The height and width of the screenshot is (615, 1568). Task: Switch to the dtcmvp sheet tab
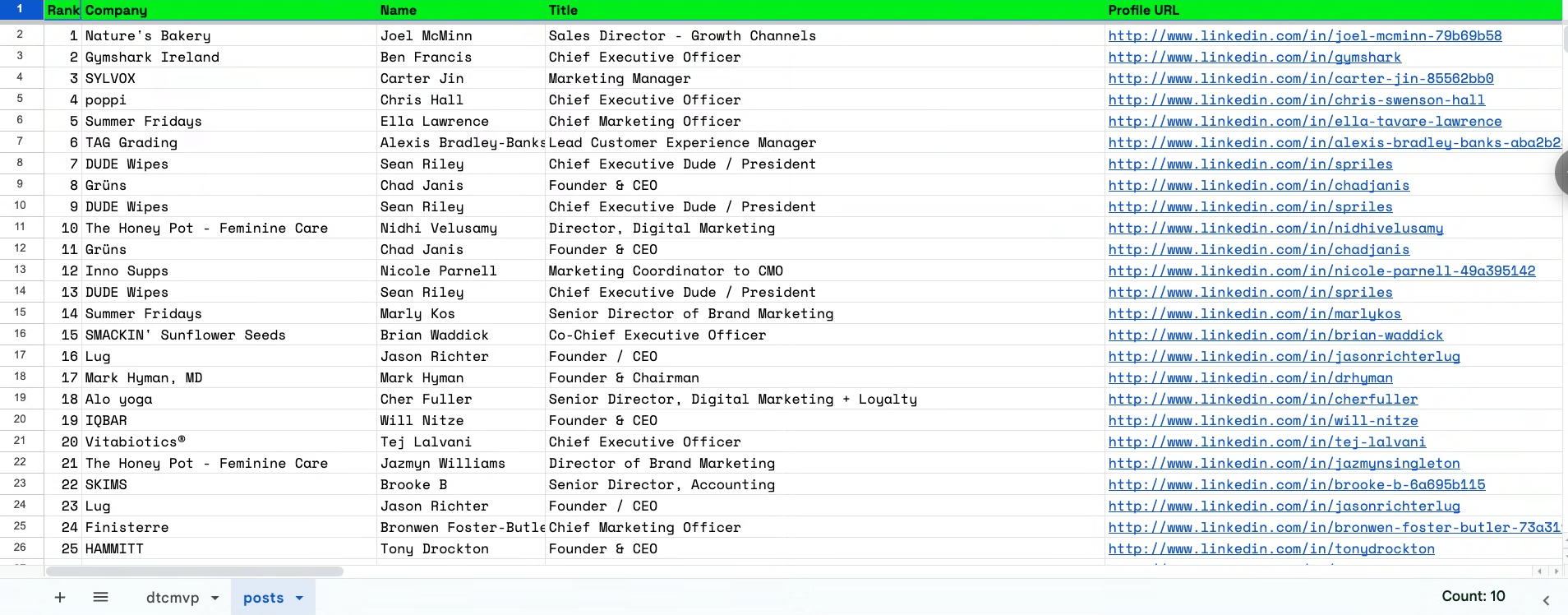point(173,598)
